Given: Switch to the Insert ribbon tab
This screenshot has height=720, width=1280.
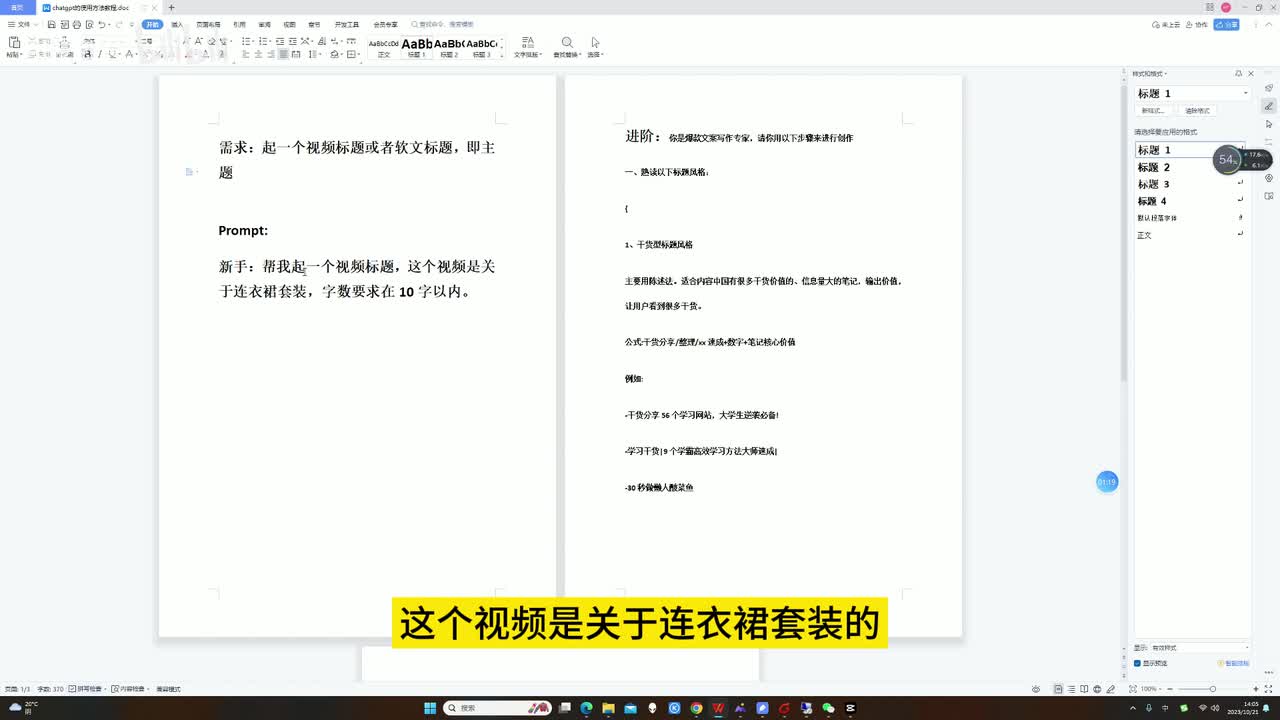Looking at the screenshot, I should pyautogui.click(x=177, y=24).
